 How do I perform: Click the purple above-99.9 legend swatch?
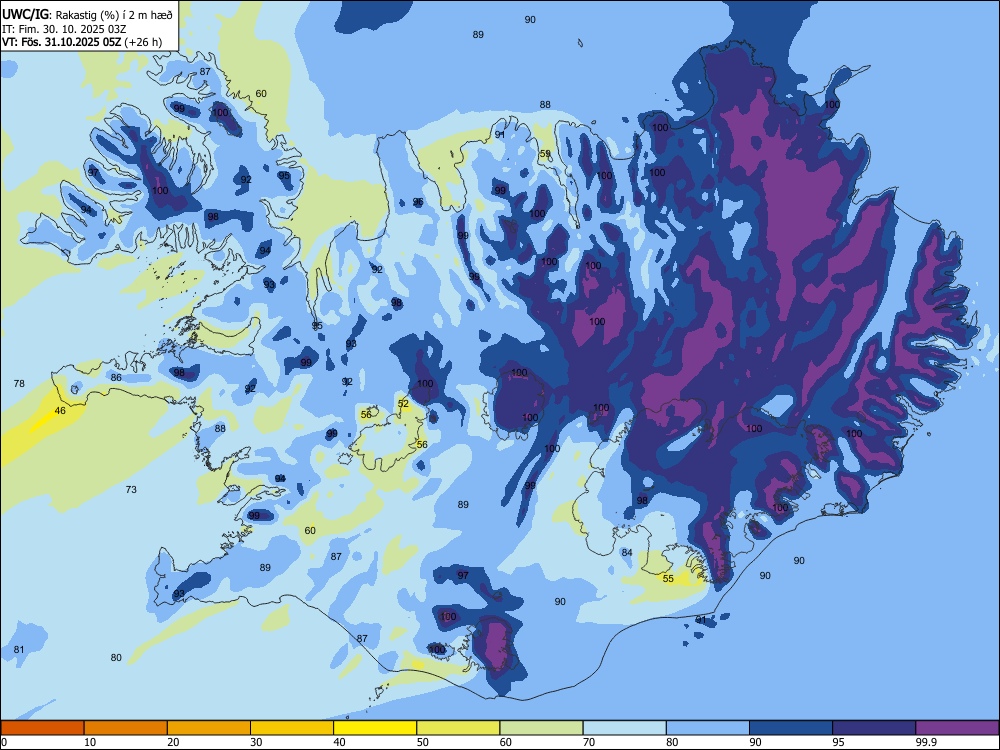coord(957,728)
